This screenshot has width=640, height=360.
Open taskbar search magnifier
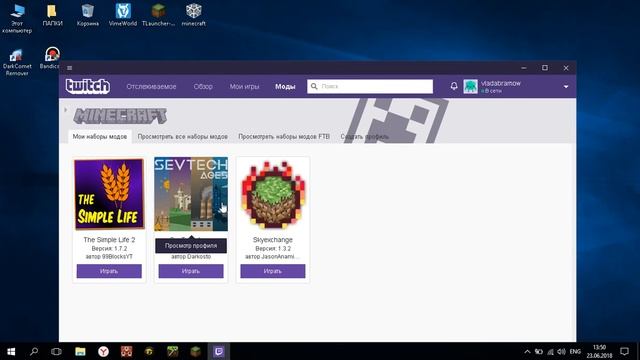click(34, 351)
